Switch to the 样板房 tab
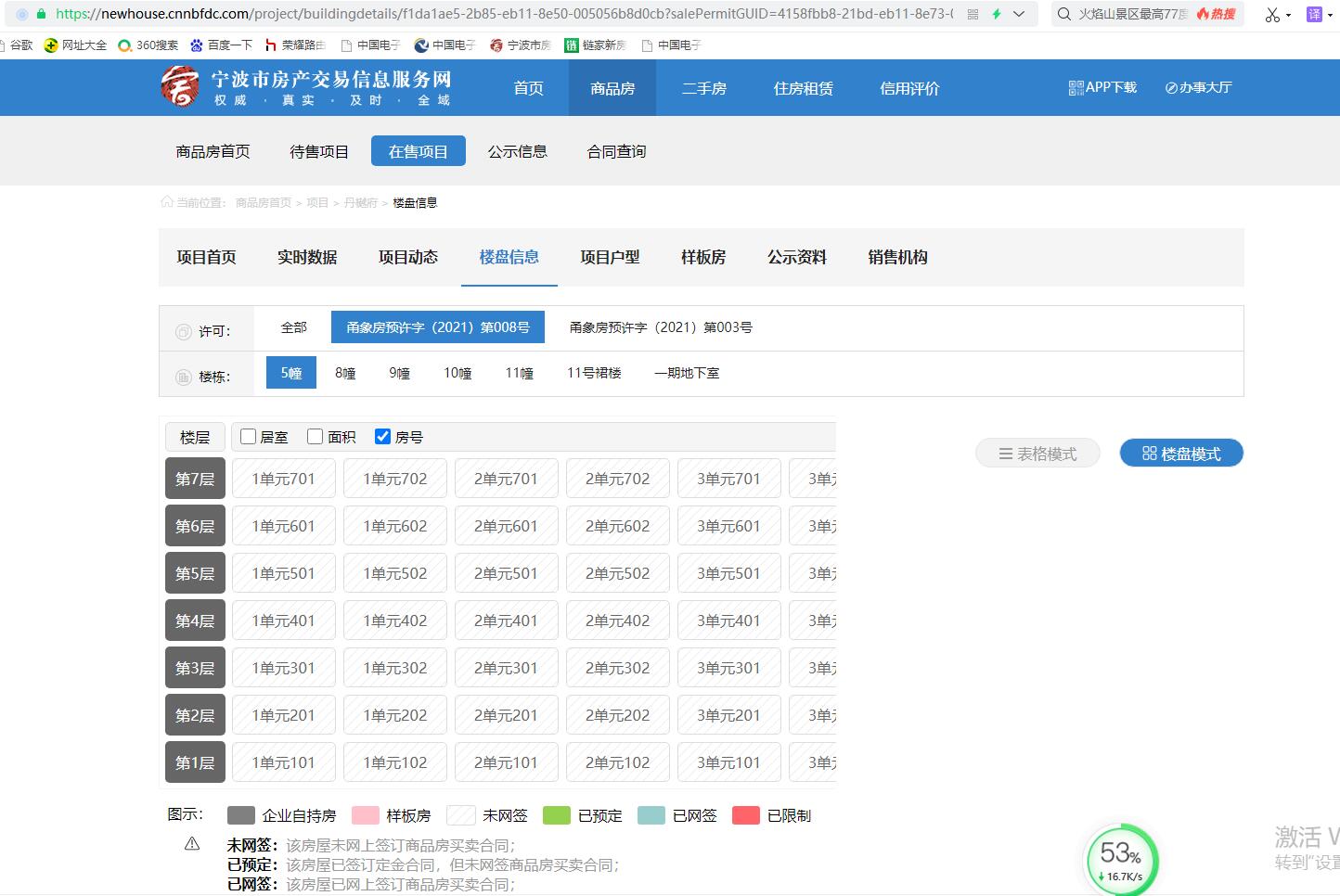This screenshot has height=896, width=1340. (x=703, y=257)
